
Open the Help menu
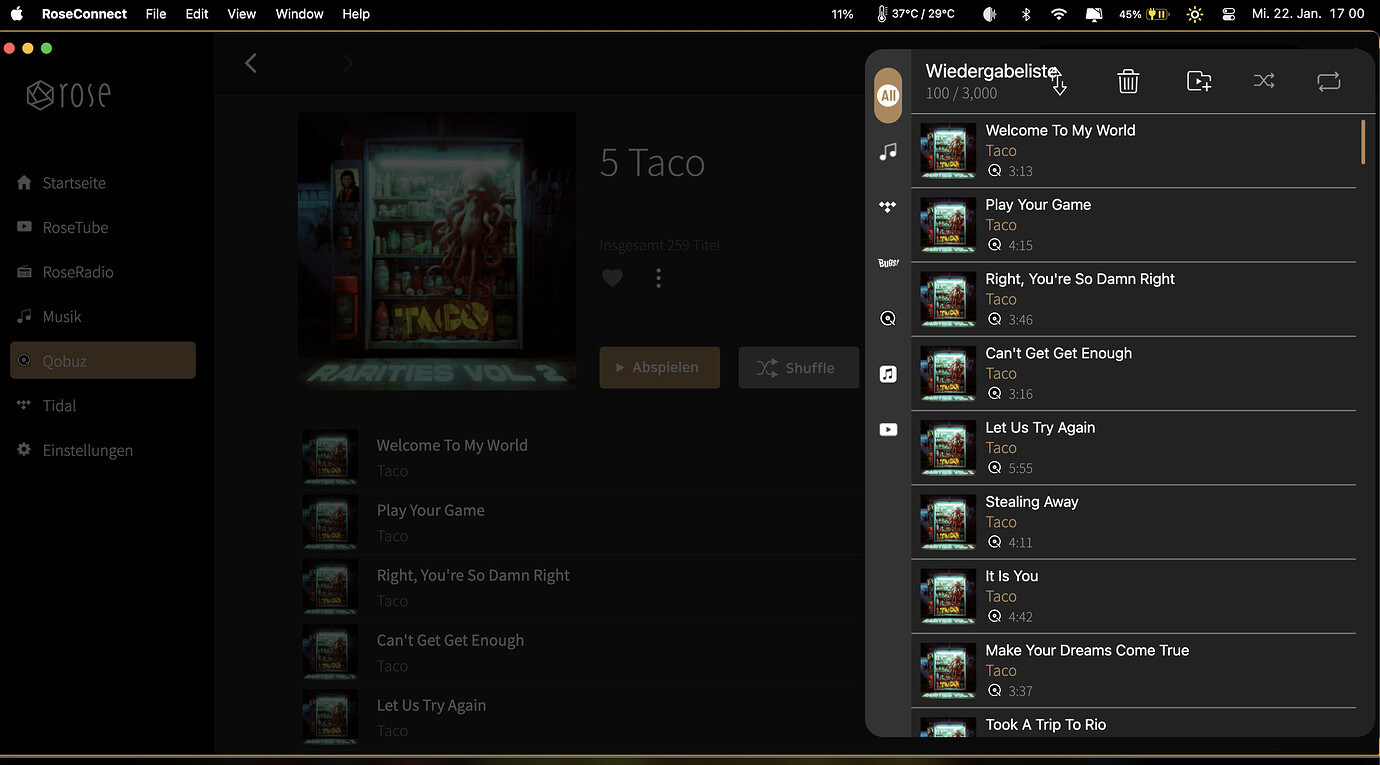(356, 14)
